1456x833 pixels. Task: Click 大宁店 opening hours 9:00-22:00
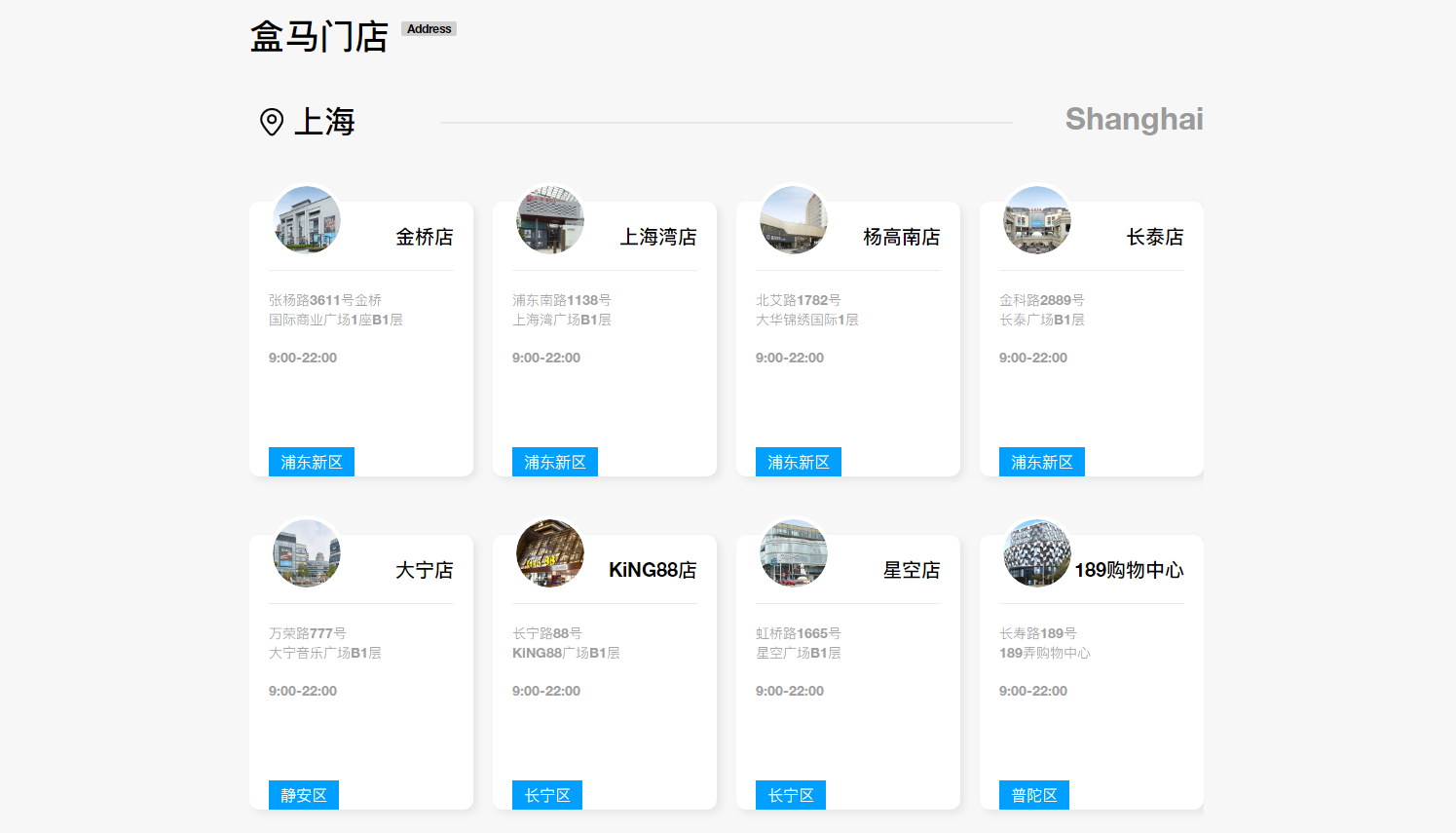point(303,691)
